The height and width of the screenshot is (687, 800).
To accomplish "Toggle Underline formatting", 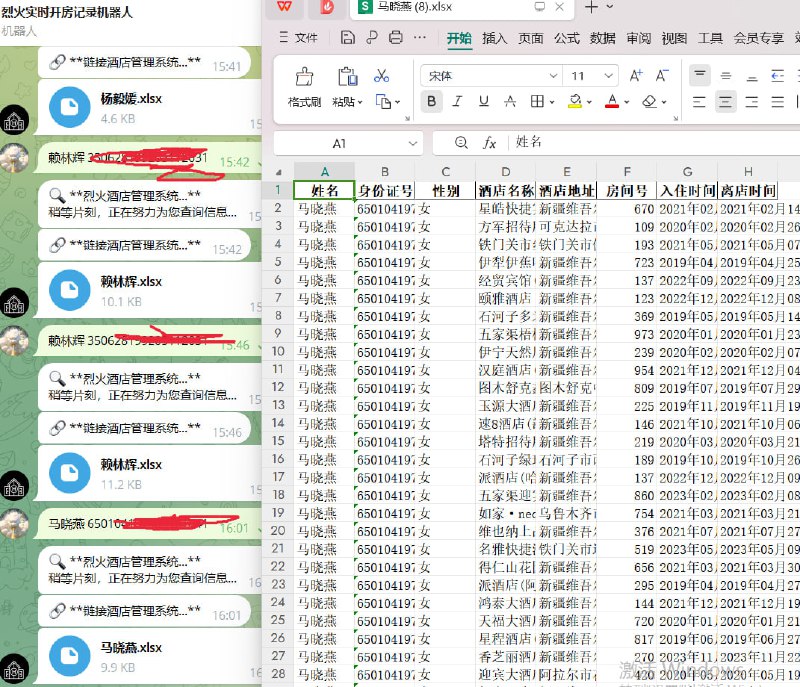I will pyautogui.click(x=481, y=103).
